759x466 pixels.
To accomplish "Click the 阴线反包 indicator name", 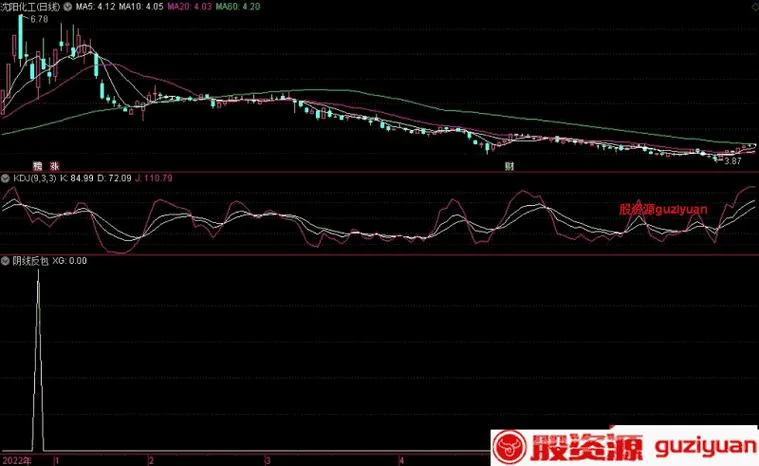I will (30, 261).
